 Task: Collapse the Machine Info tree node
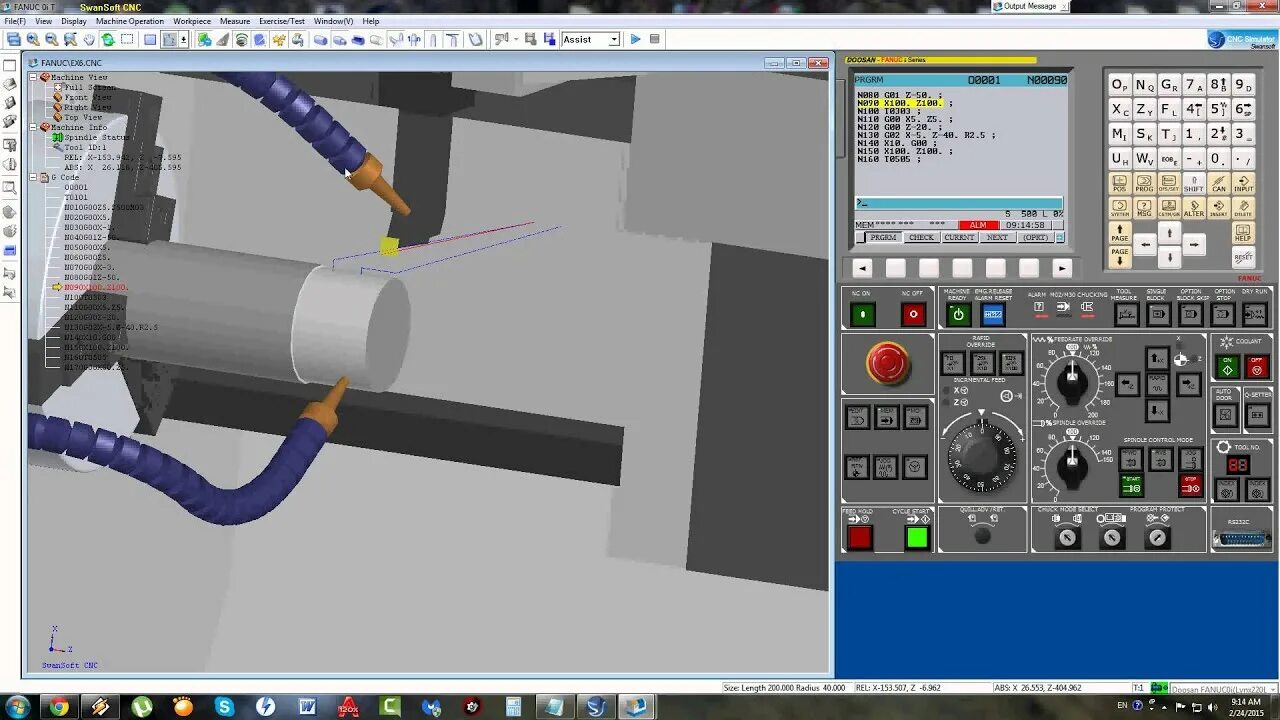34,127
